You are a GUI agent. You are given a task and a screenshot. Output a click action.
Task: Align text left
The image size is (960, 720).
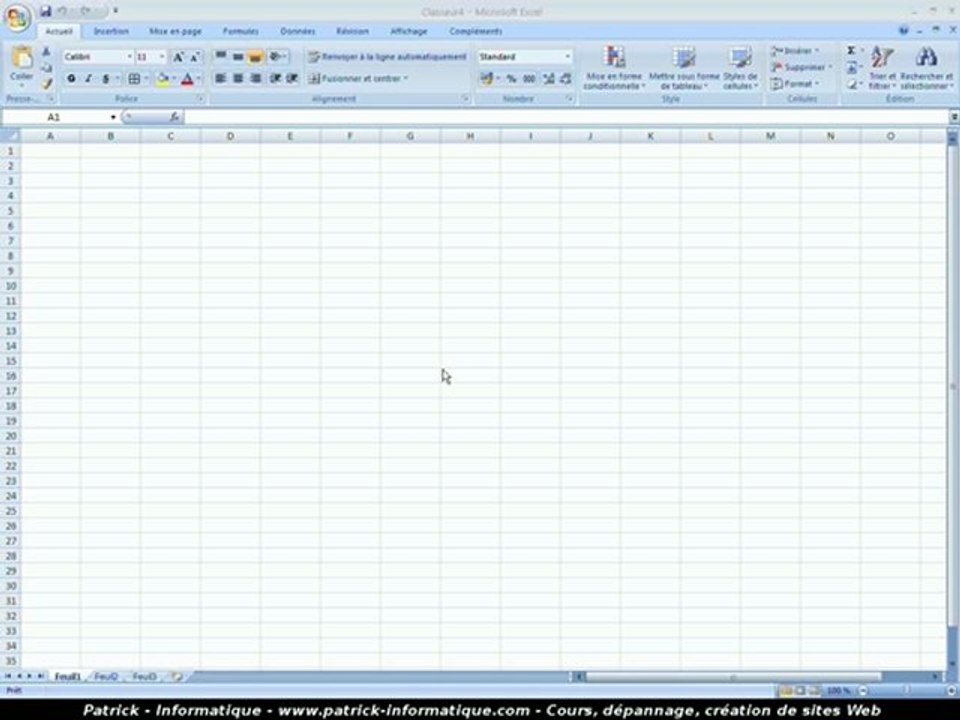220,78
